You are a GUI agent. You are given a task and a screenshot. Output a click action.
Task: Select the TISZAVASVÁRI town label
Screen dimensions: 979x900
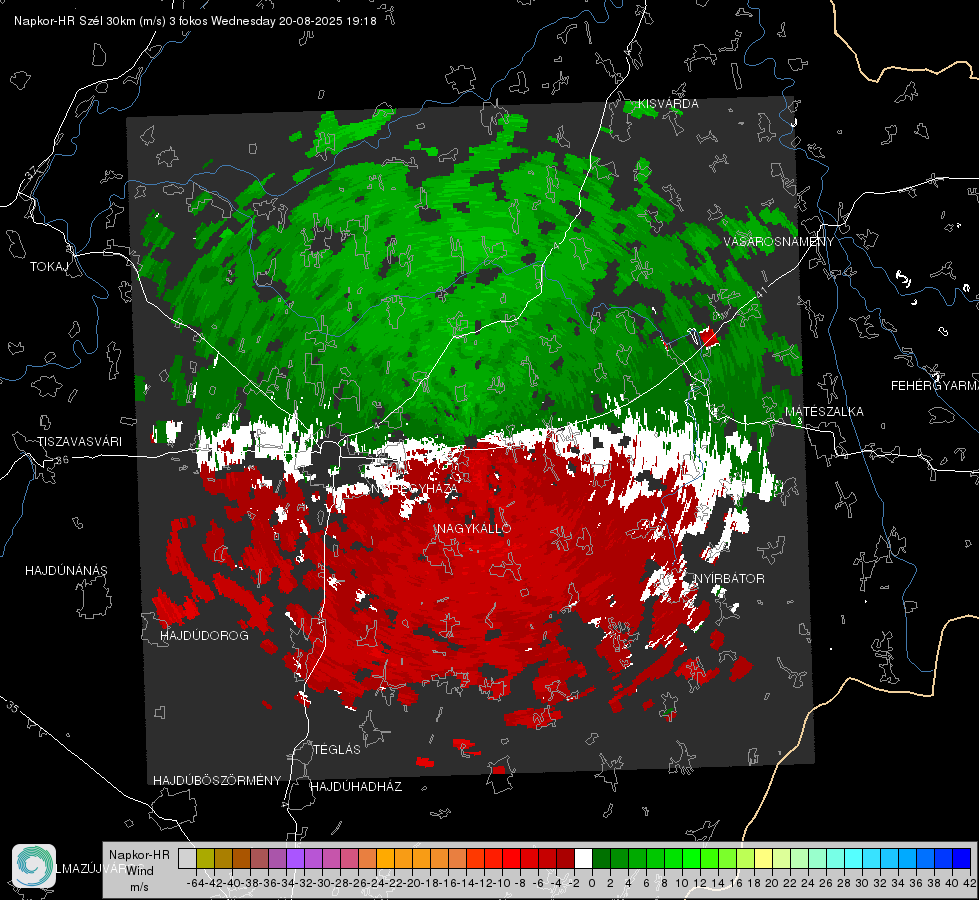pyautogui.click(x=79, y=442)
